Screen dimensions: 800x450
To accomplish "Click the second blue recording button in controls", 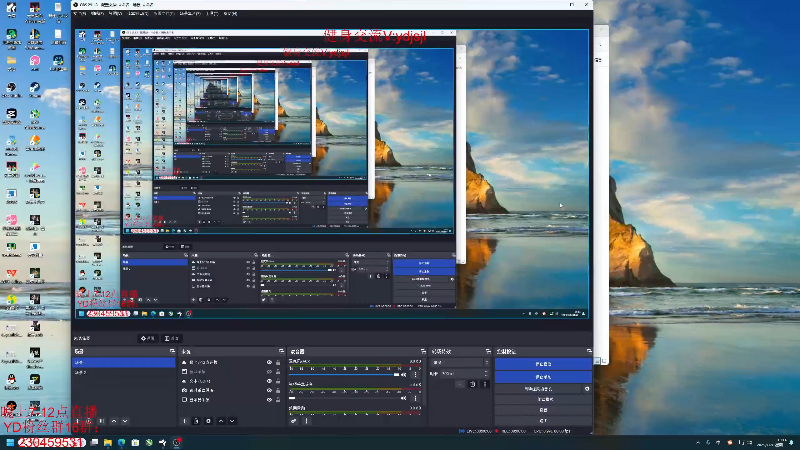I will coord(543,377).
